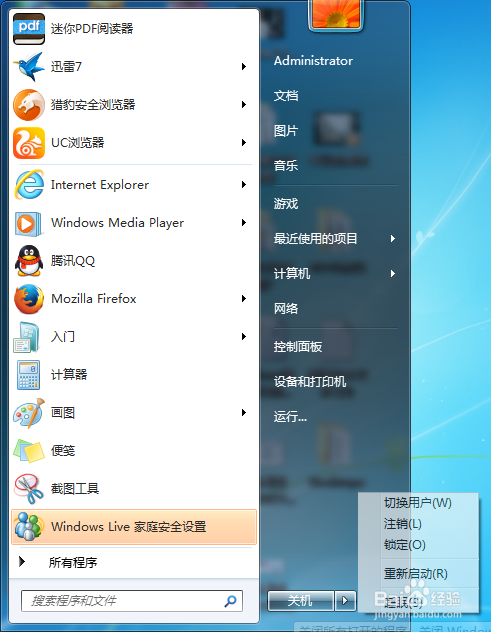Expand the 最近使用的项目 submenu arrow
The image size is (491, 632).
(393, 239)
